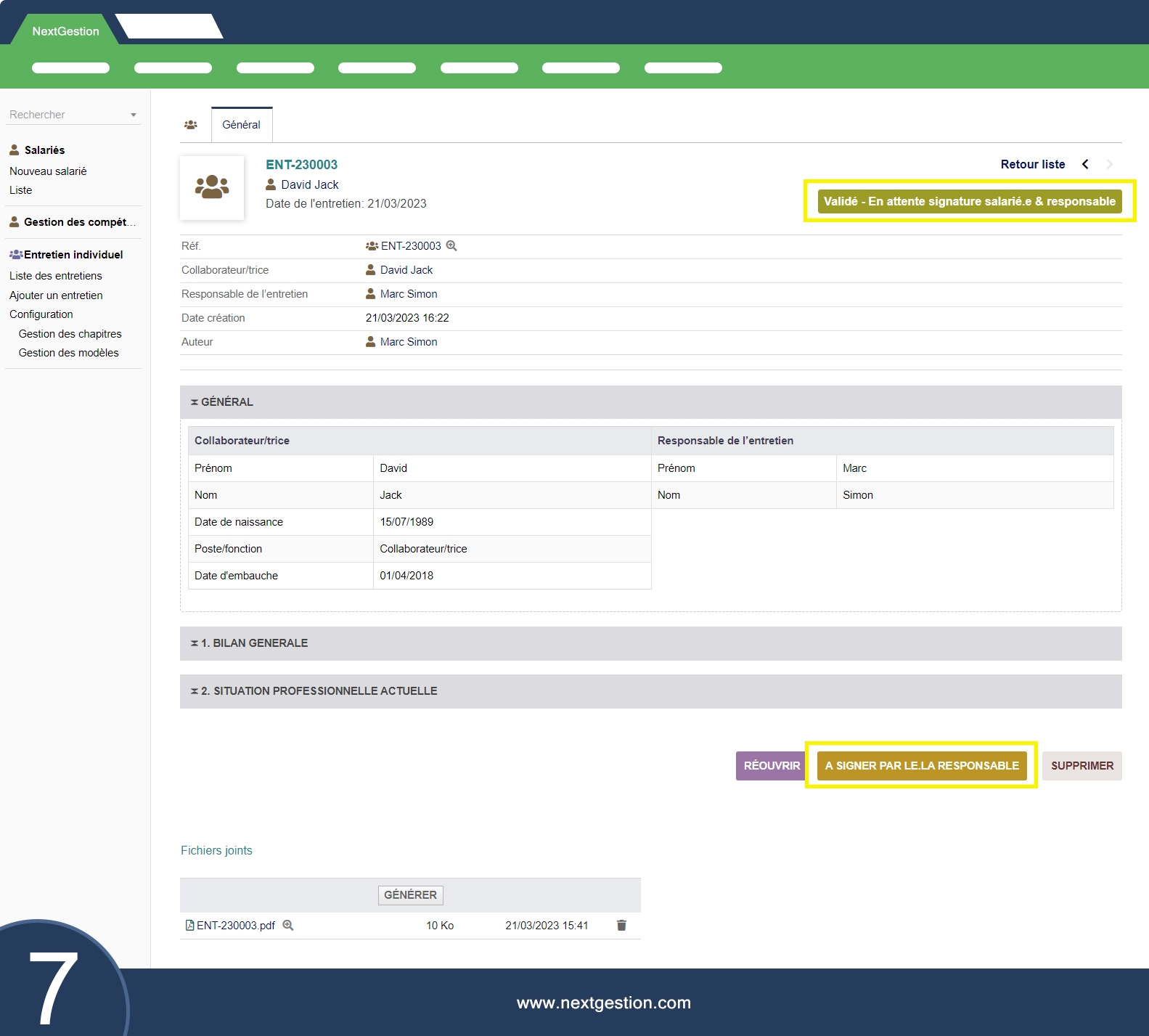Delete the ENT-230003.pdf file with trash icon
Image resolution: width=1149 pixels, height=1036 pixels.
621,926
